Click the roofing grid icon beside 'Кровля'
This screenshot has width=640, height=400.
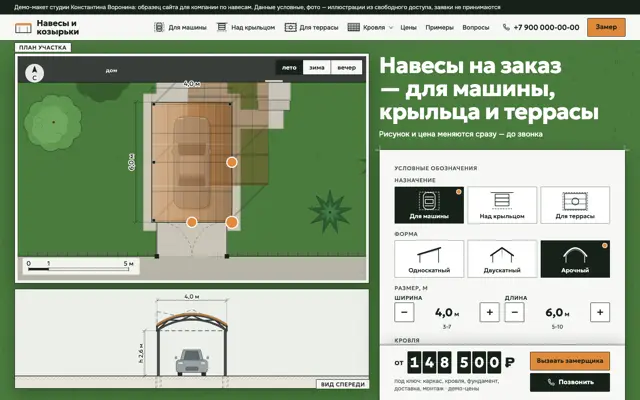pyautogui.click(x=353, y=27)
